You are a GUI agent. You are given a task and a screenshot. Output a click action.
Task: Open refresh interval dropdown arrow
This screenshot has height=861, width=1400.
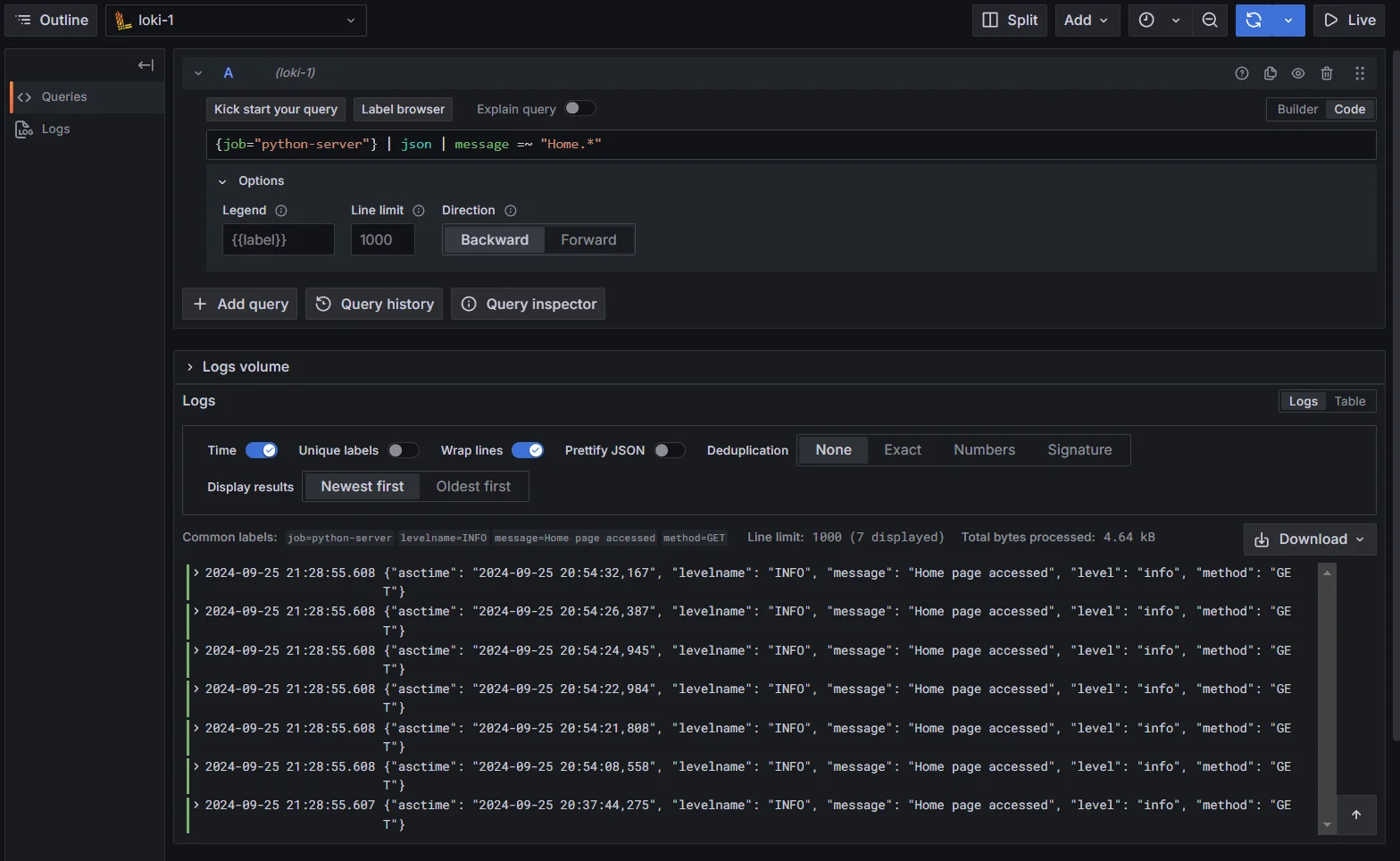click(x=1288, y=20)
